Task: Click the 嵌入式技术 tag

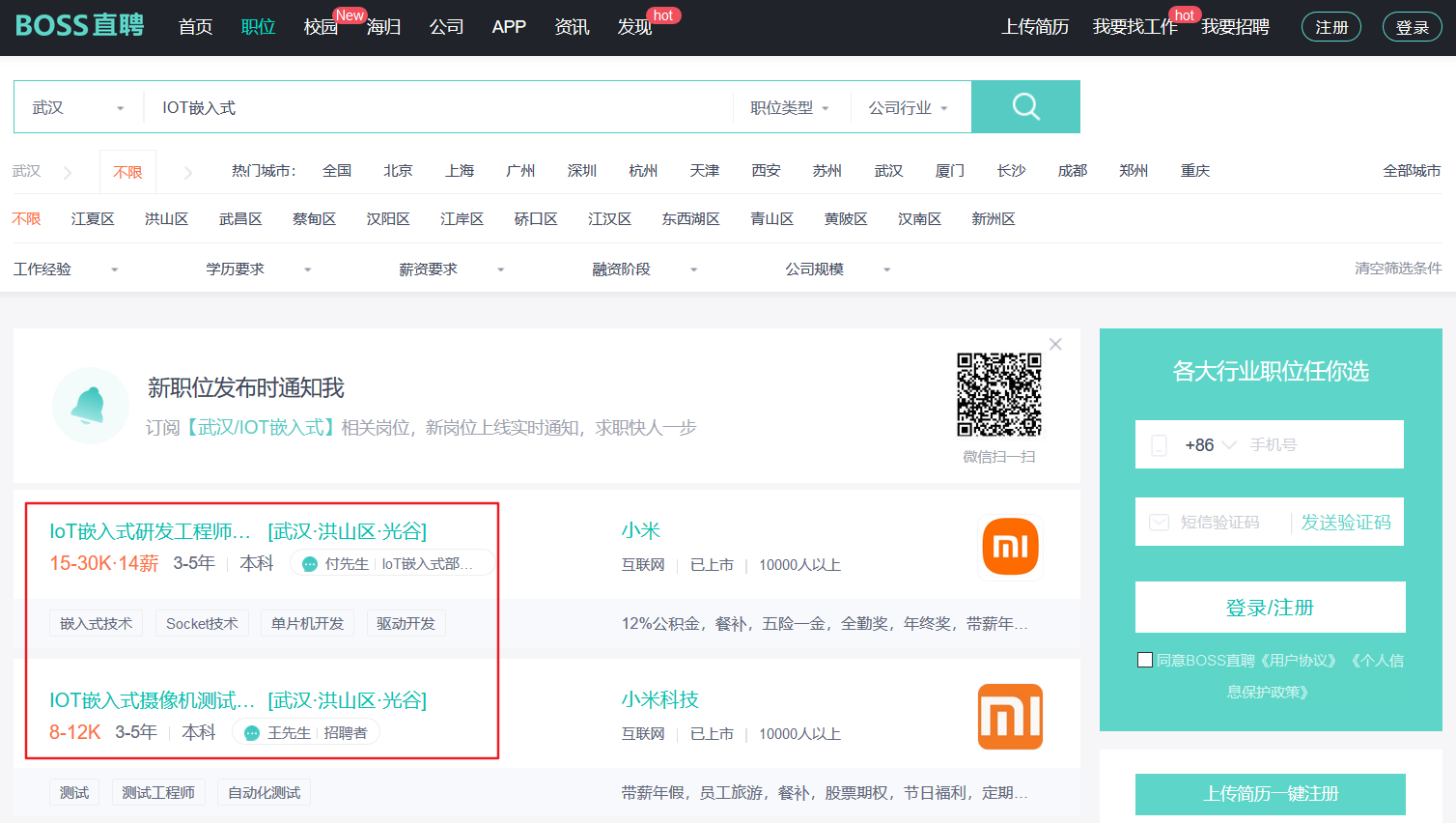Action: 96,623
